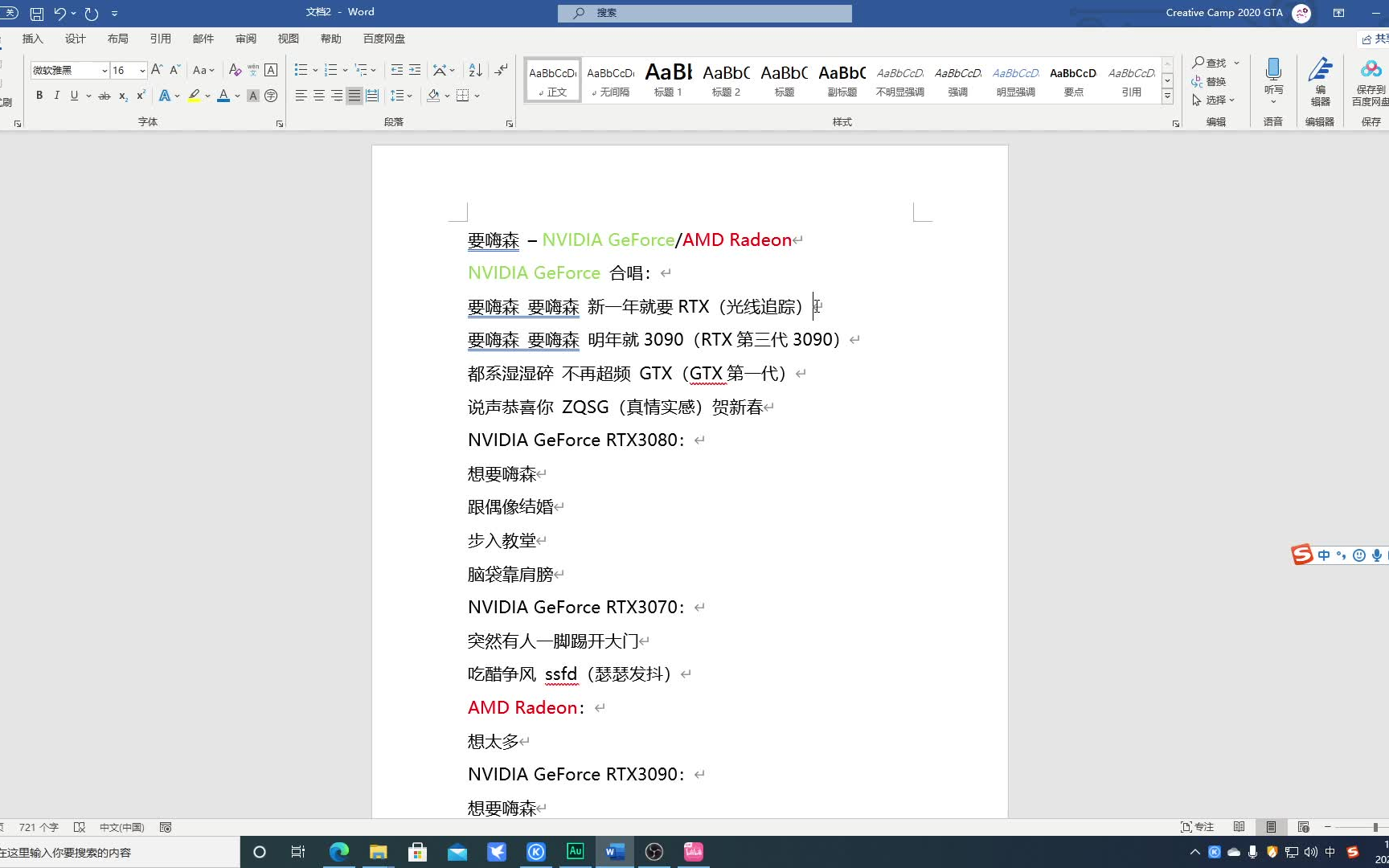The image size is (1389, 868).
Task: Toggle strikethrough formatting
Action: 104,96
